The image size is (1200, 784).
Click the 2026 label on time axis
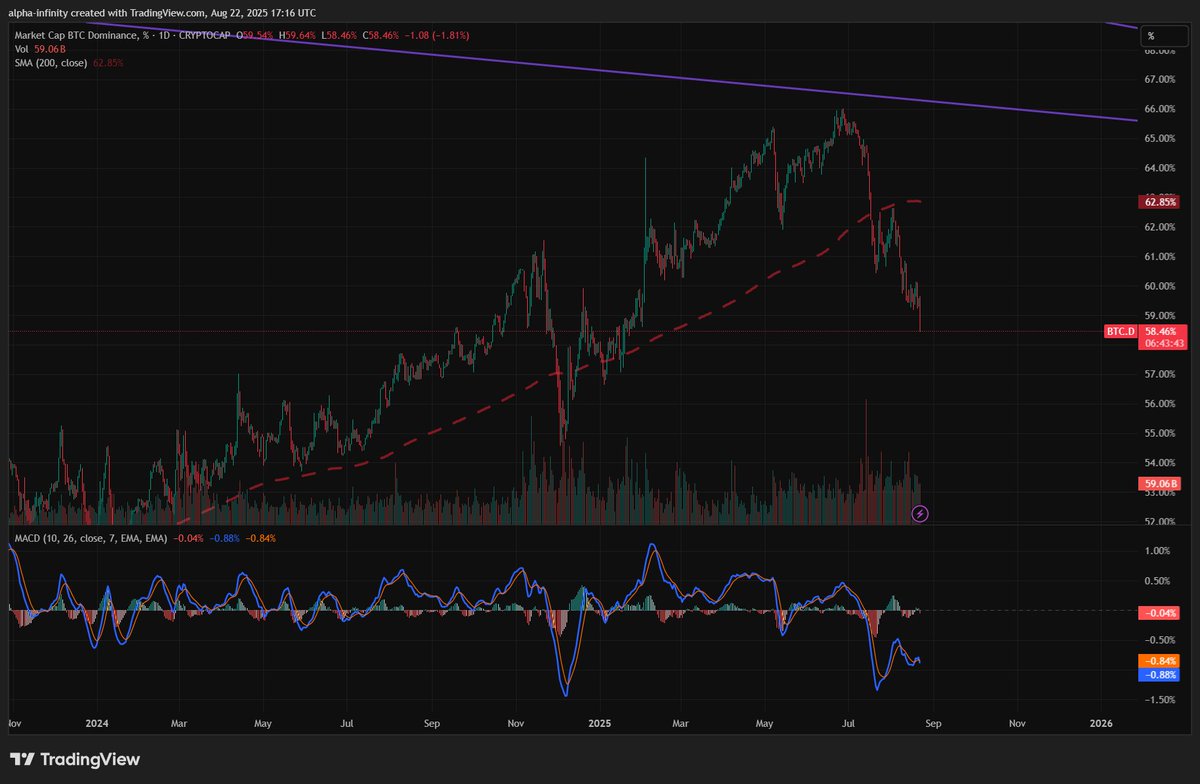[x=1101, y=722]
